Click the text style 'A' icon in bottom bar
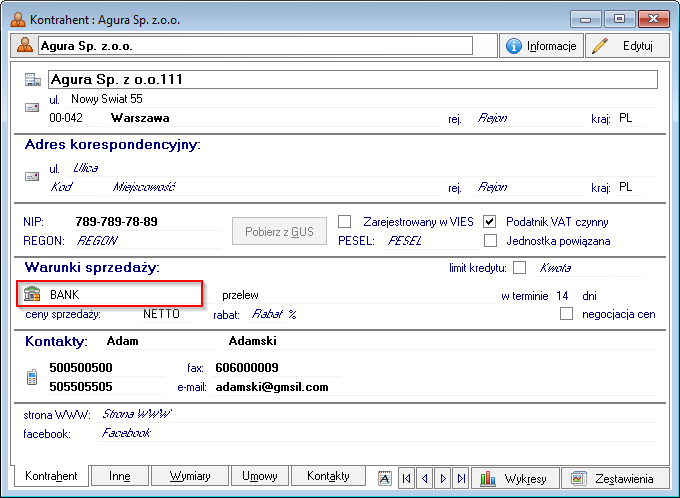This screenshot has width=680, height=498. pos(384,478)
